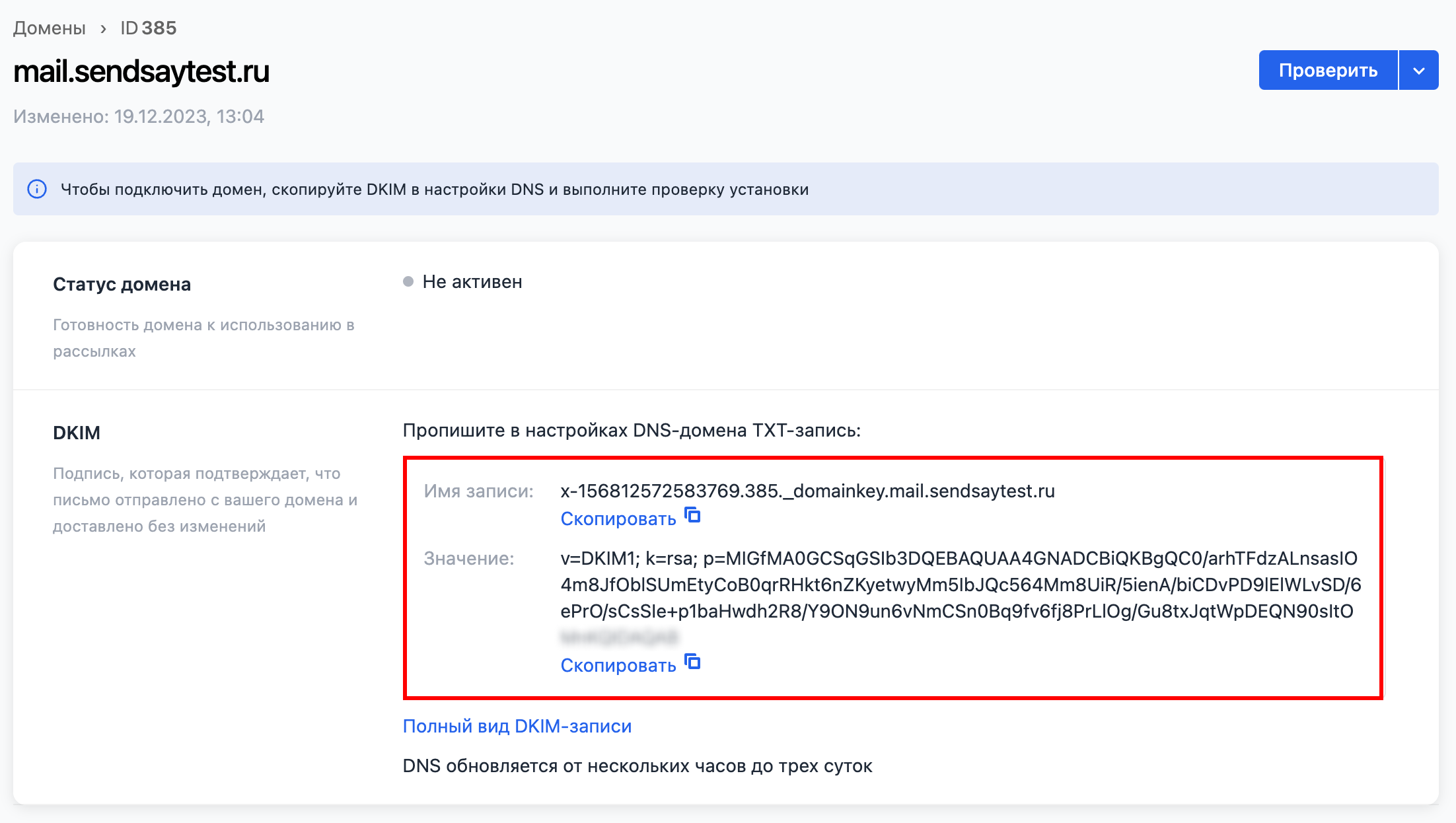
Task: Click the status indicator dot near Не активен
Action: (x=408, y=281)
